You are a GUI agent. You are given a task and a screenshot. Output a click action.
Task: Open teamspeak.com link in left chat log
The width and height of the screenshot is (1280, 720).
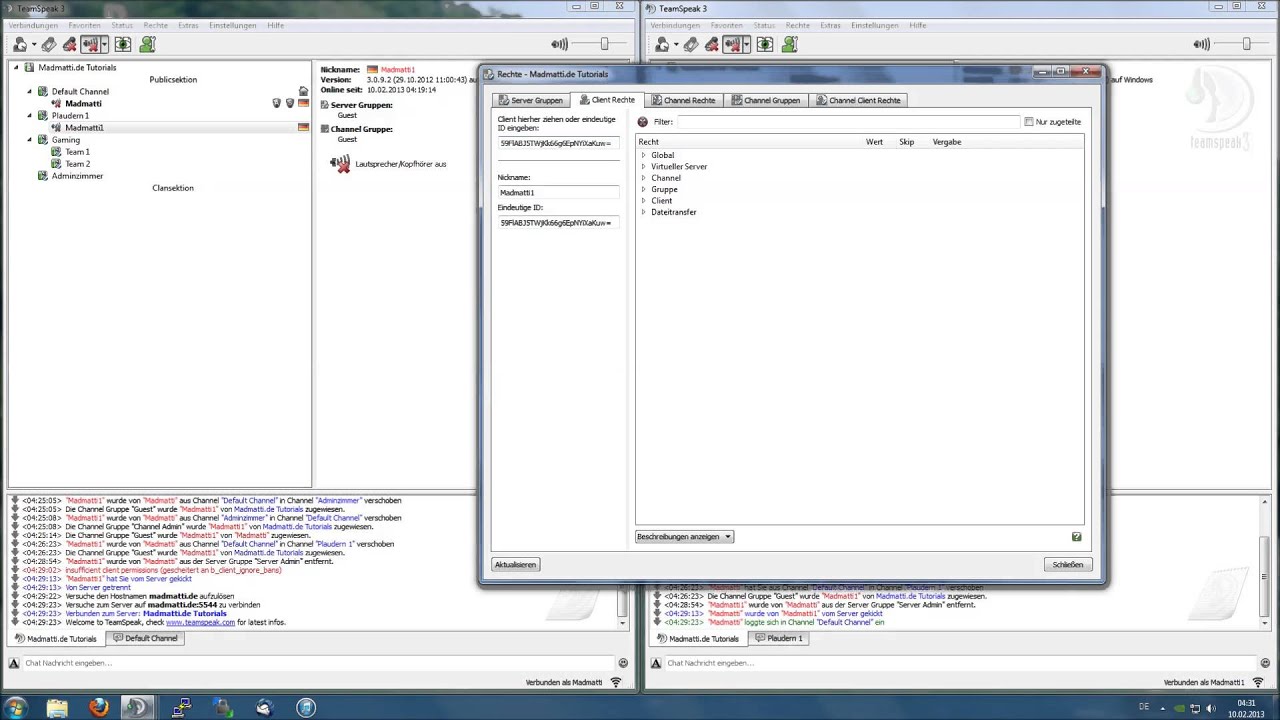pos(200,622)
